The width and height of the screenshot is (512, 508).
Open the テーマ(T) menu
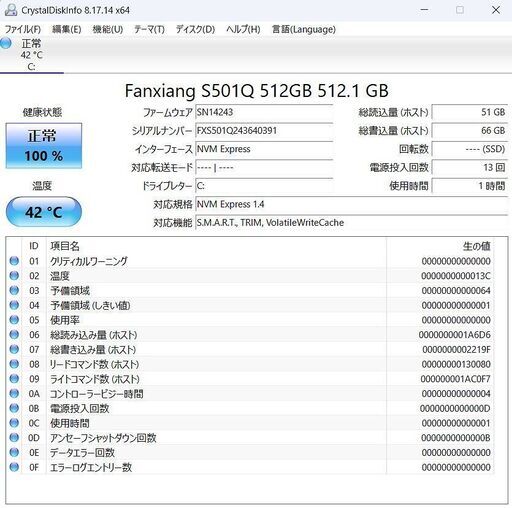[x=149, y=29]
